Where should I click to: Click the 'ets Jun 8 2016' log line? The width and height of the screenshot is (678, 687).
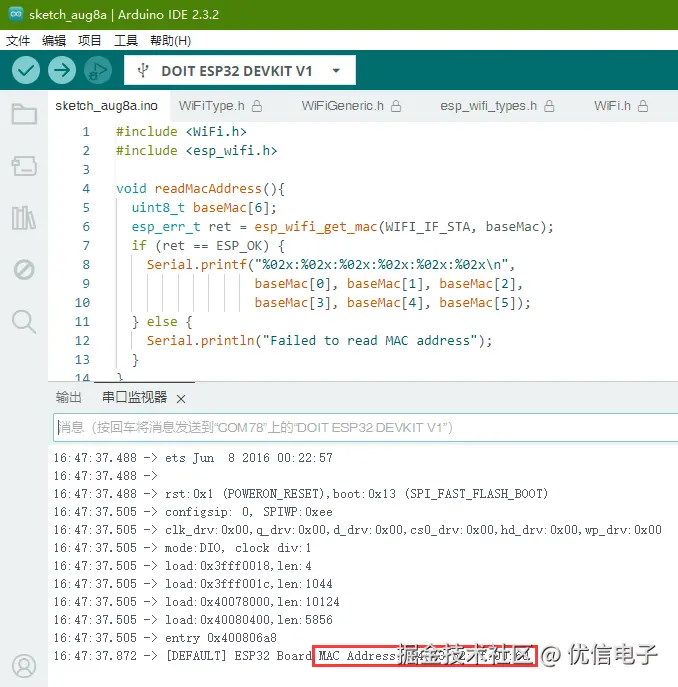(x=248, y=458)
